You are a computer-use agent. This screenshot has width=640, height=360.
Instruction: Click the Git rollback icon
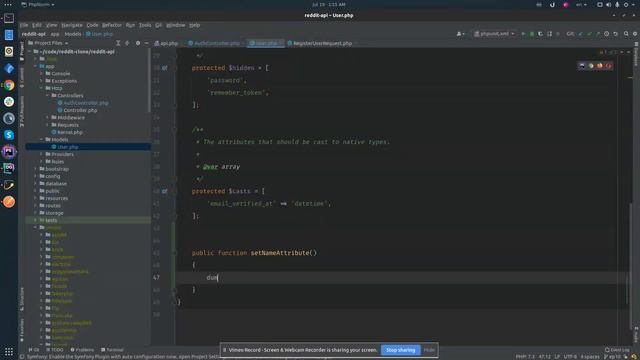(616, 34)
